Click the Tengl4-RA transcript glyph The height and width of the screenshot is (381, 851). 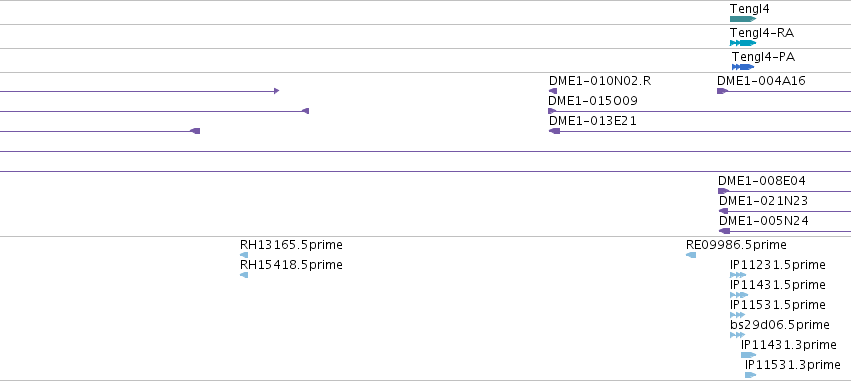click(x=743, y=43)
